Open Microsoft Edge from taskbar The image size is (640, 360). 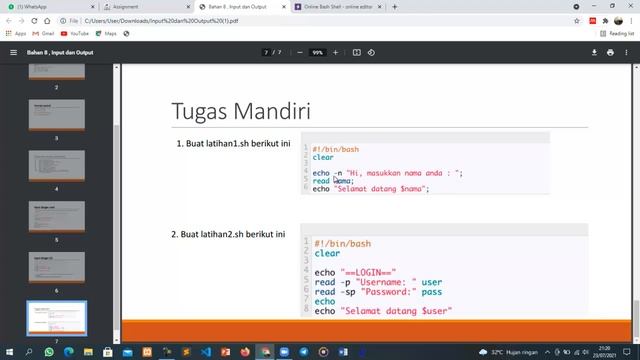point(69,352)
